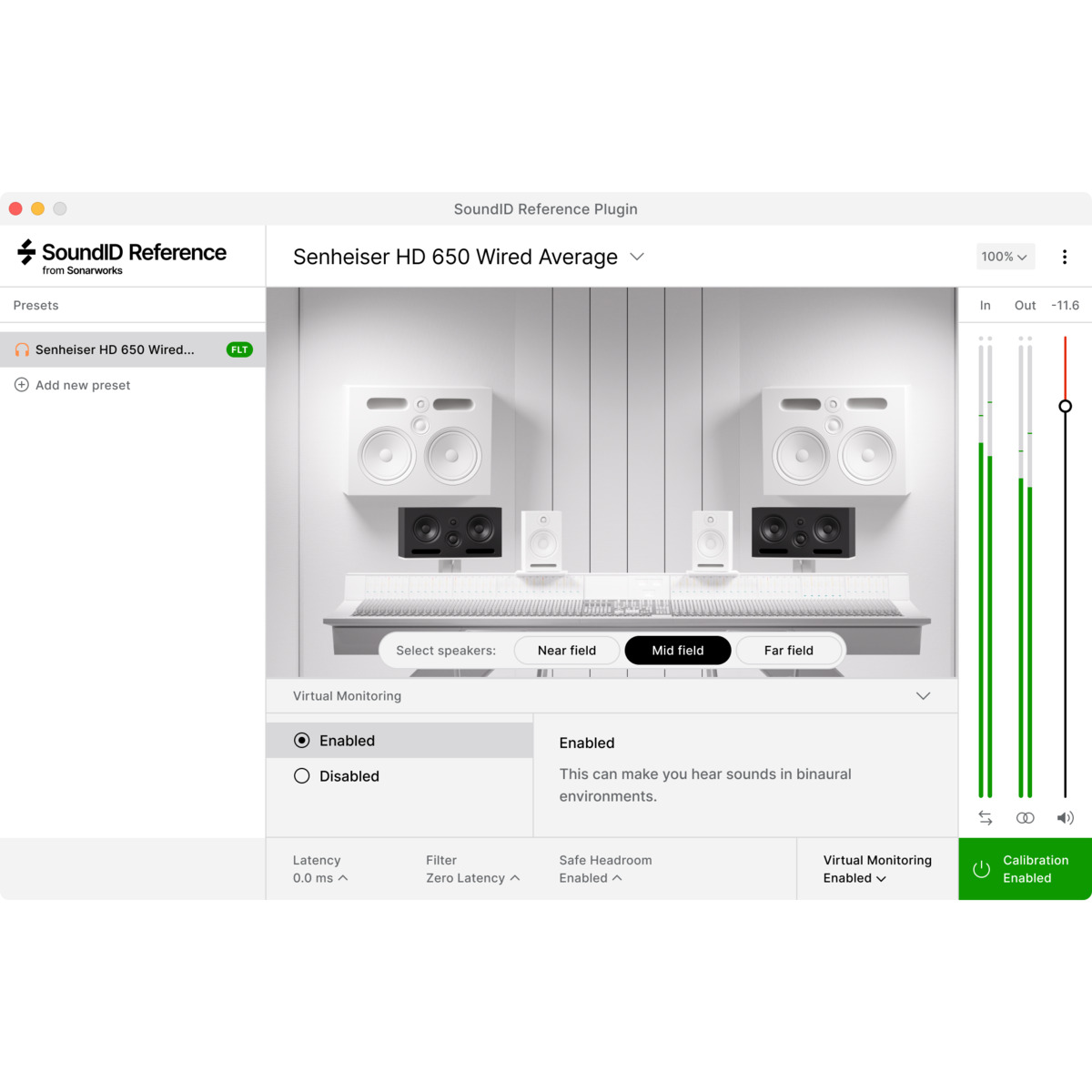
Task: Click the FLT badge on the preset
Action: click(238, 349)
